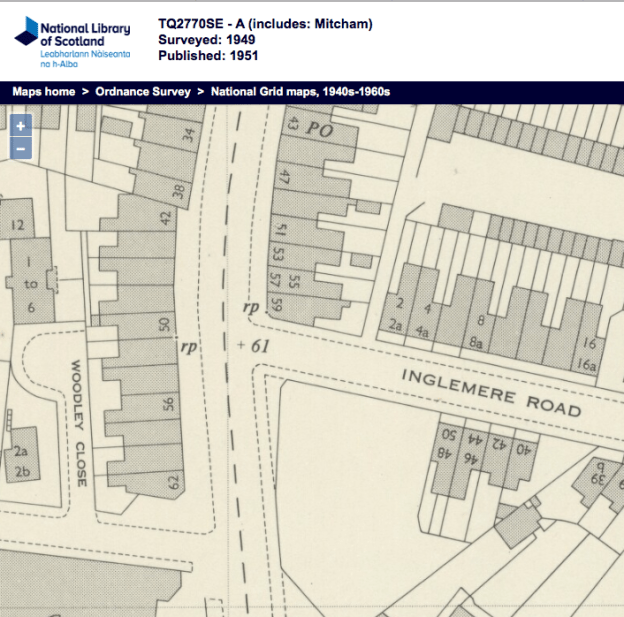The width and height of the screenshot is (624, 617).
Task: Select the building labelled 2b
Action: tap(22, 472)
